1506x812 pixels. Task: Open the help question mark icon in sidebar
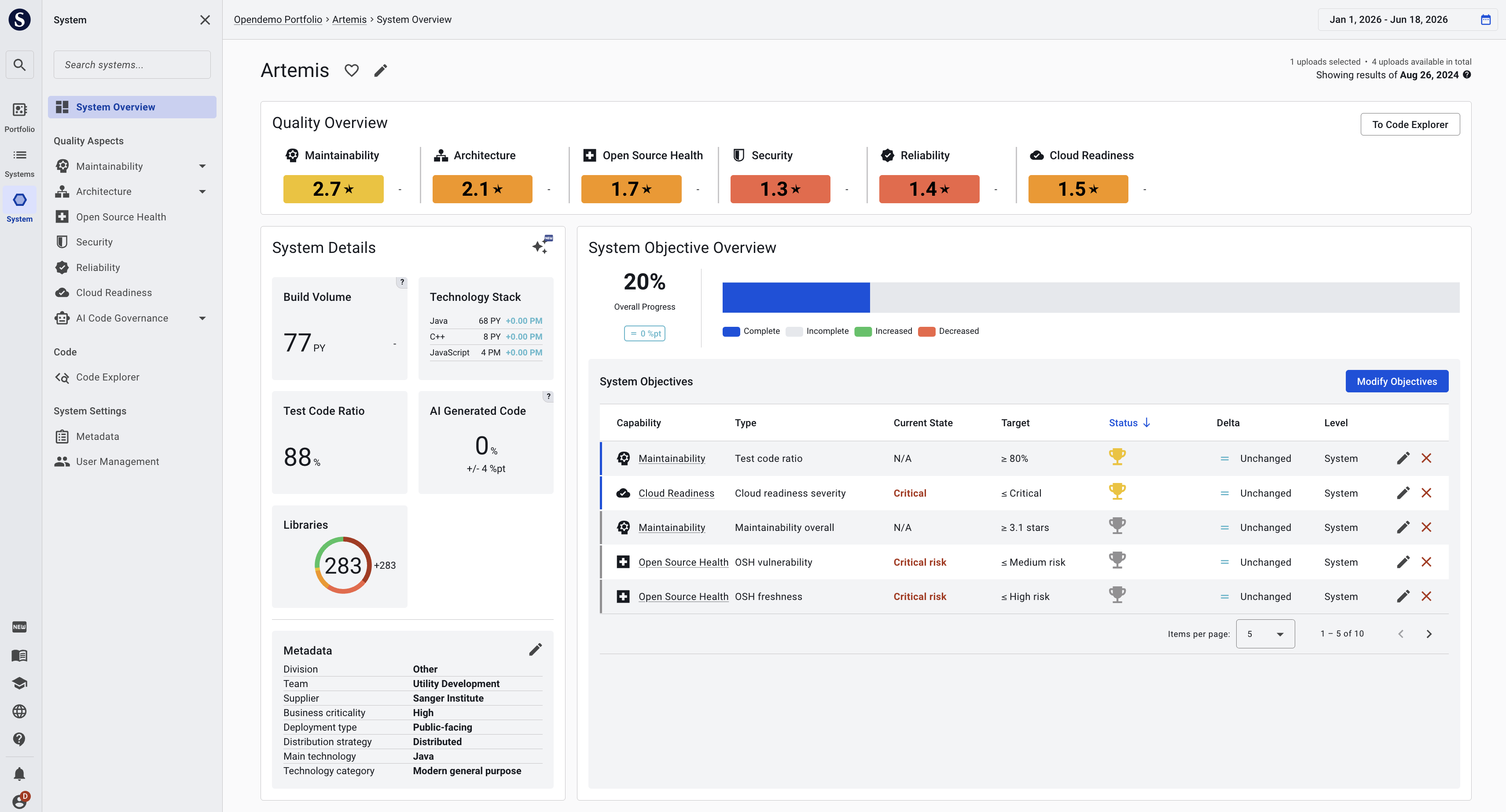tap(19, 739)
